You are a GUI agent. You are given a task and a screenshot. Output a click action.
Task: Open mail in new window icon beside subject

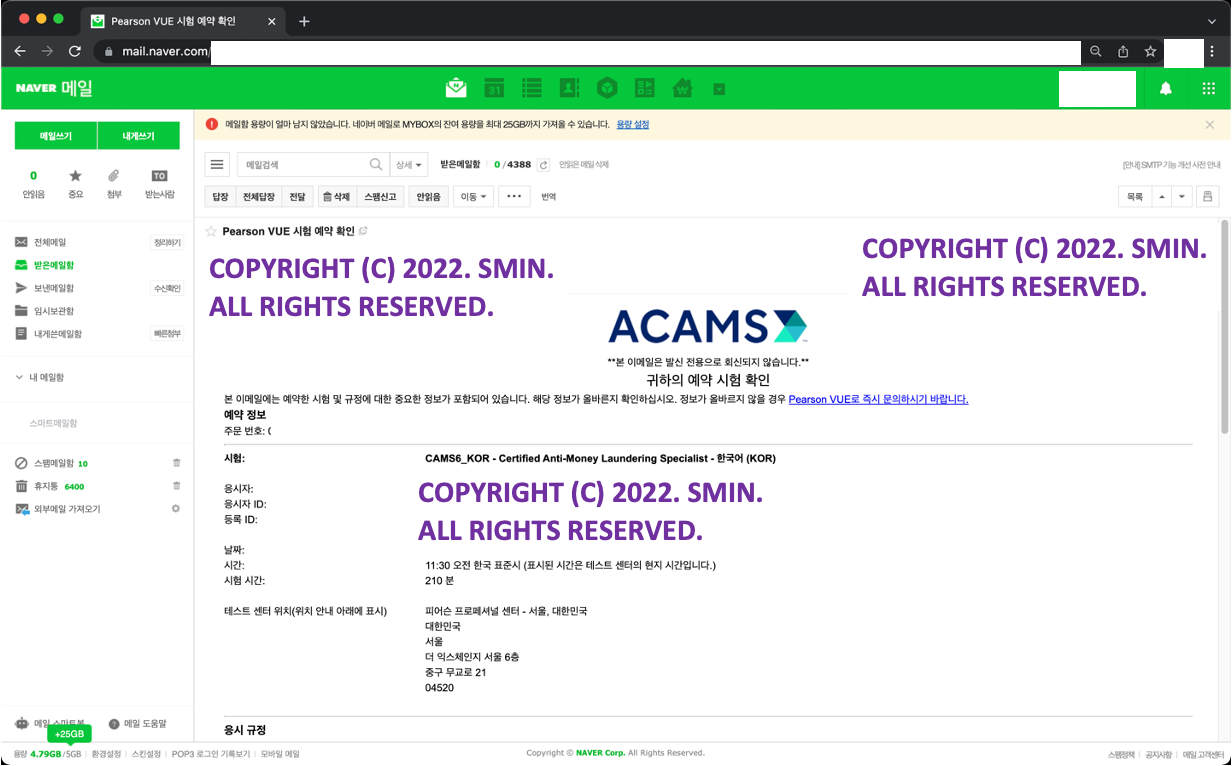363,231
